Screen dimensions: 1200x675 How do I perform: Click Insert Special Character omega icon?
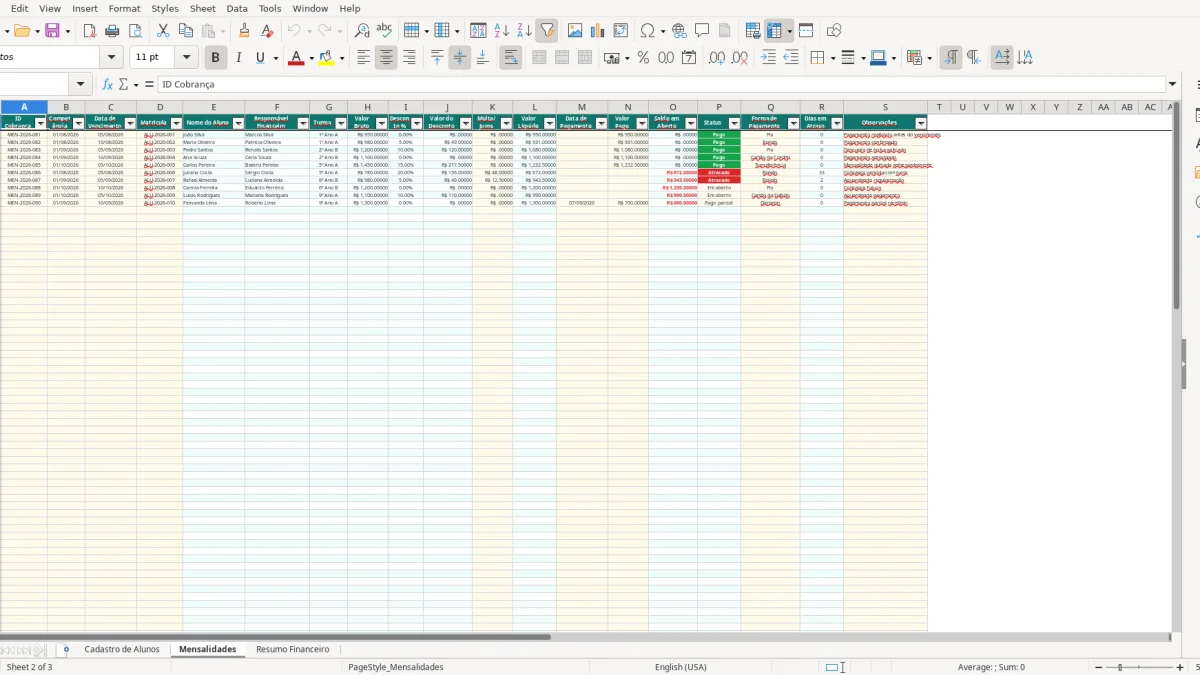648,30
